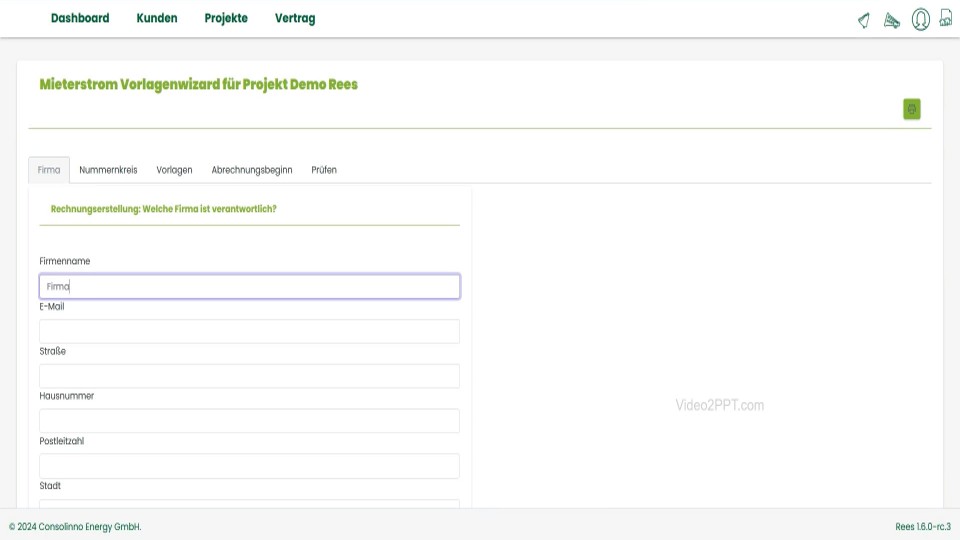Click the green print button
960x540 pixels.
tap(912, 109)
